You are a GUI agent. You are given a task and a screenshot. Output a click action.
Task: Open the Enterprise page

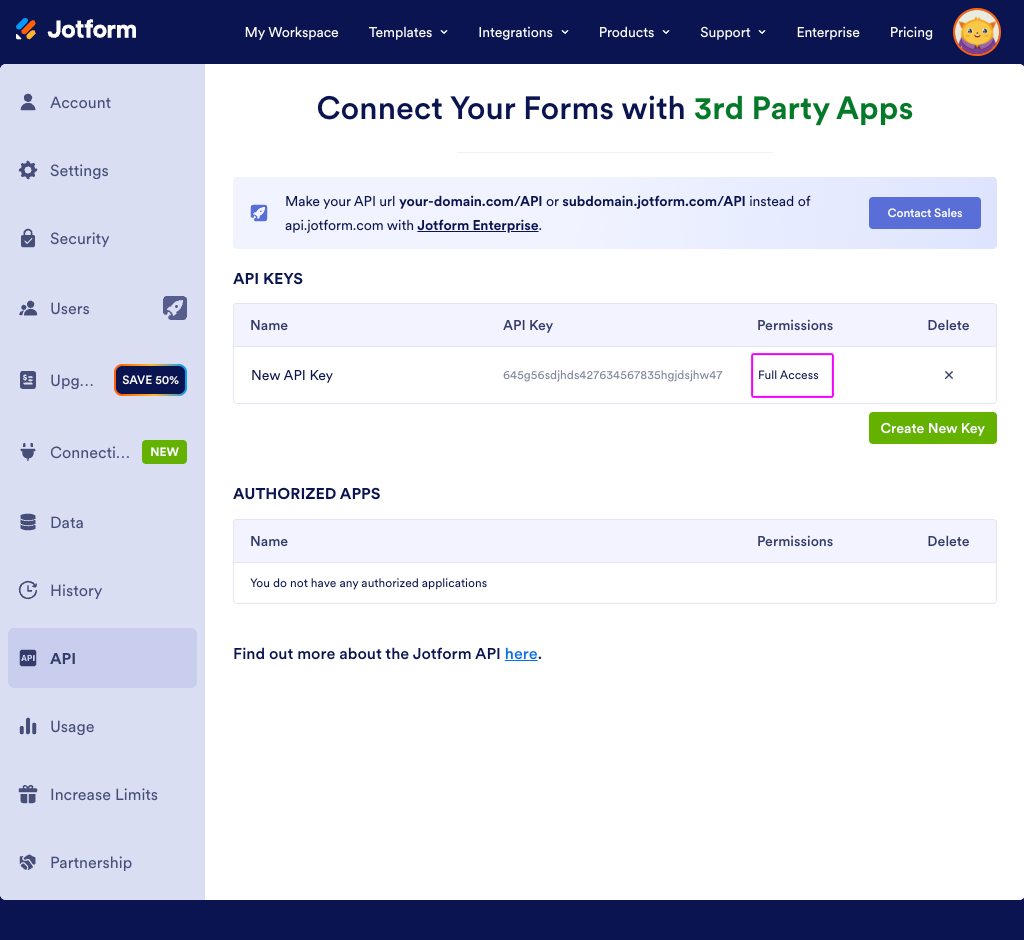click(x=827, y=32)
